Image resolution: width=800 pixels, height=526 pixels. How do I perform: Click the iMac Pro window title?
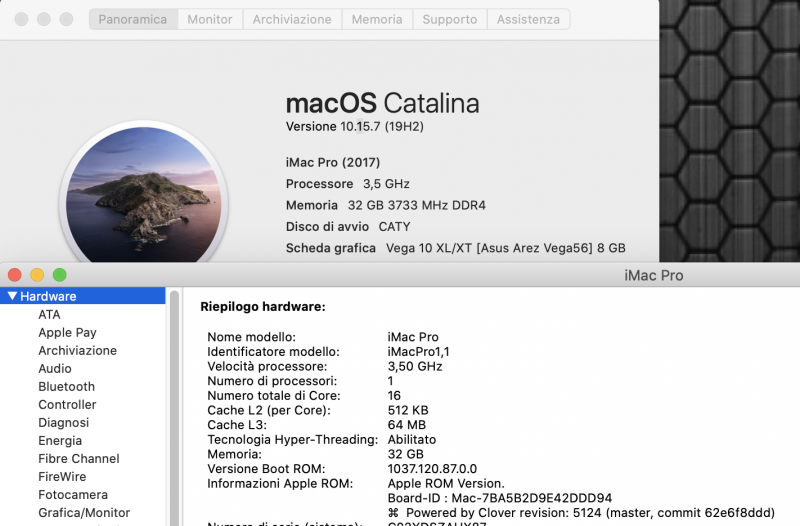(x=654, y=275)
